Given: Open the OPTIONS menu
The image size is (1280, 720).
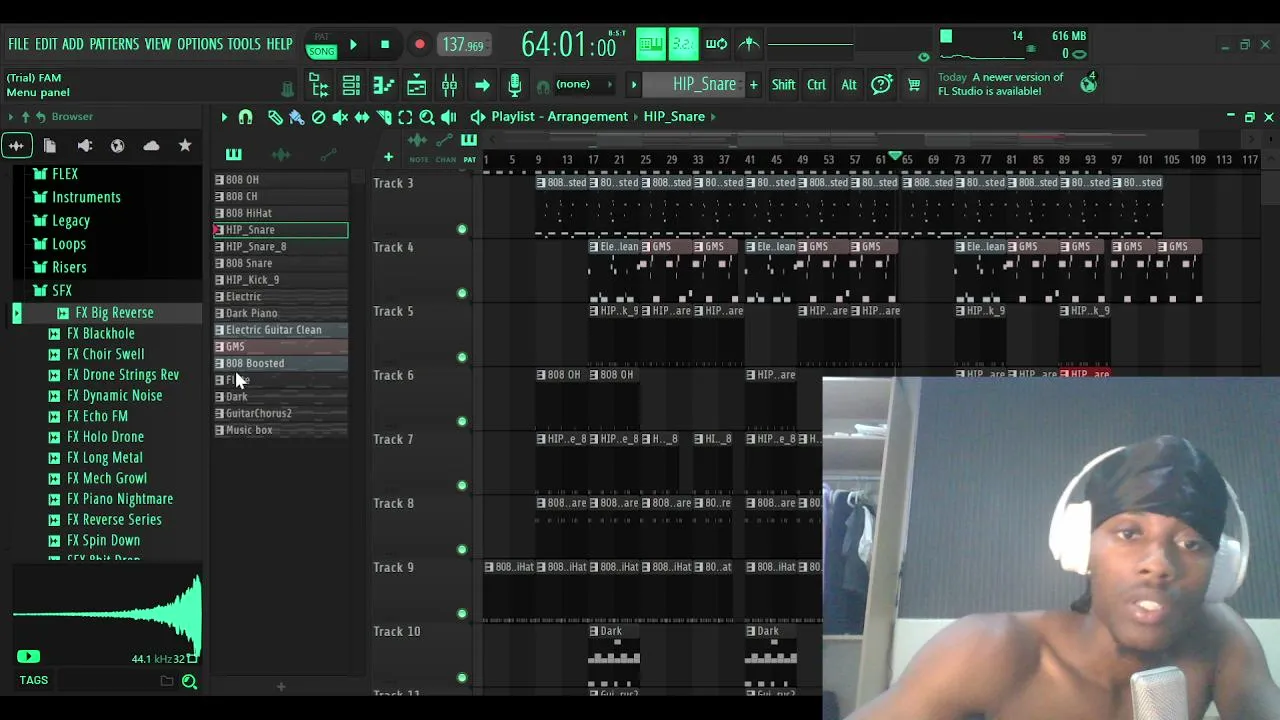Looking at the screenshot, I should pos(200,44).
